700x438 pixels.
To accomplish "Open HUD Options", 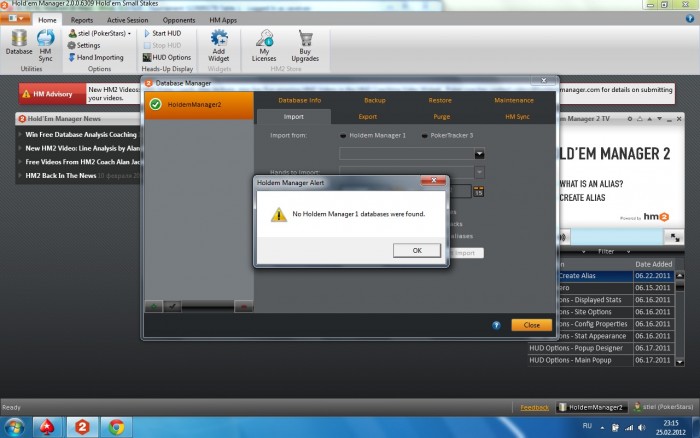I will click(x=167, y=57).
